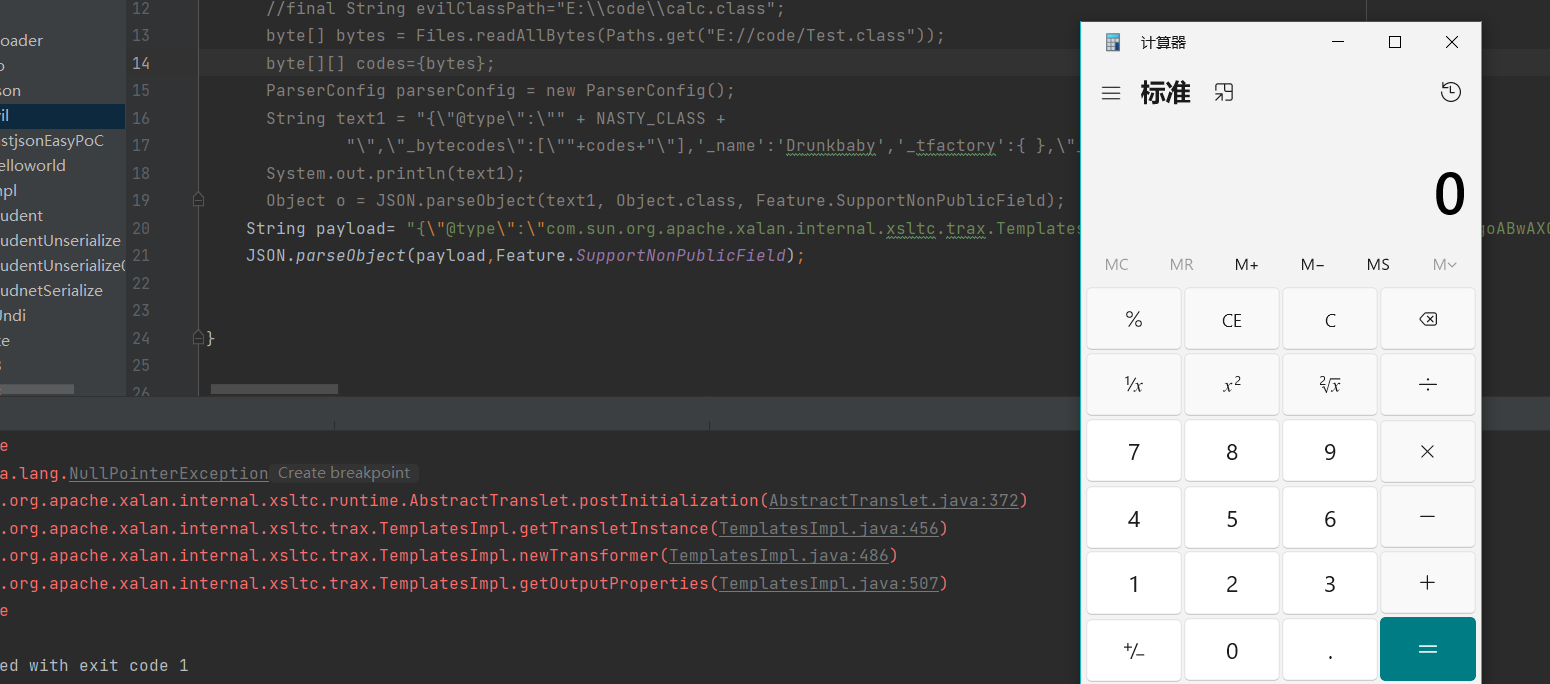
Task: Click the Create breakpoint hint
Action: click(x=344, y=473)
